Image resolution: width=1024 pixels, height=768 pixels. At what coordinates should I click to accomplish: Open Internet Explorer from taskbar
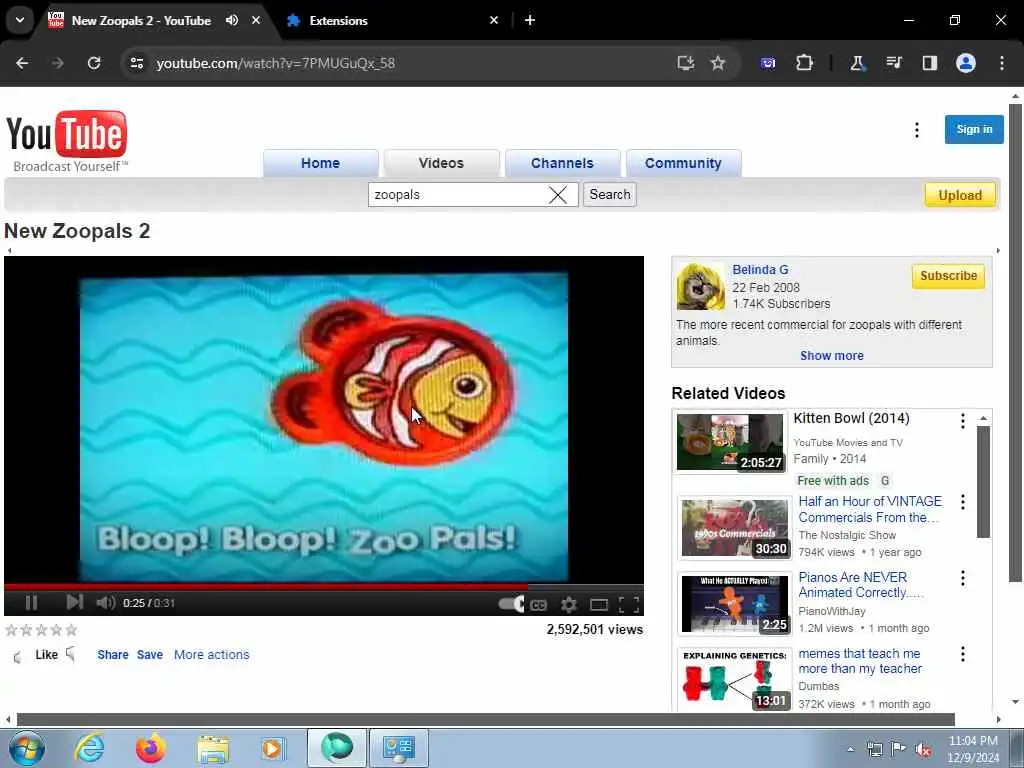89,748
